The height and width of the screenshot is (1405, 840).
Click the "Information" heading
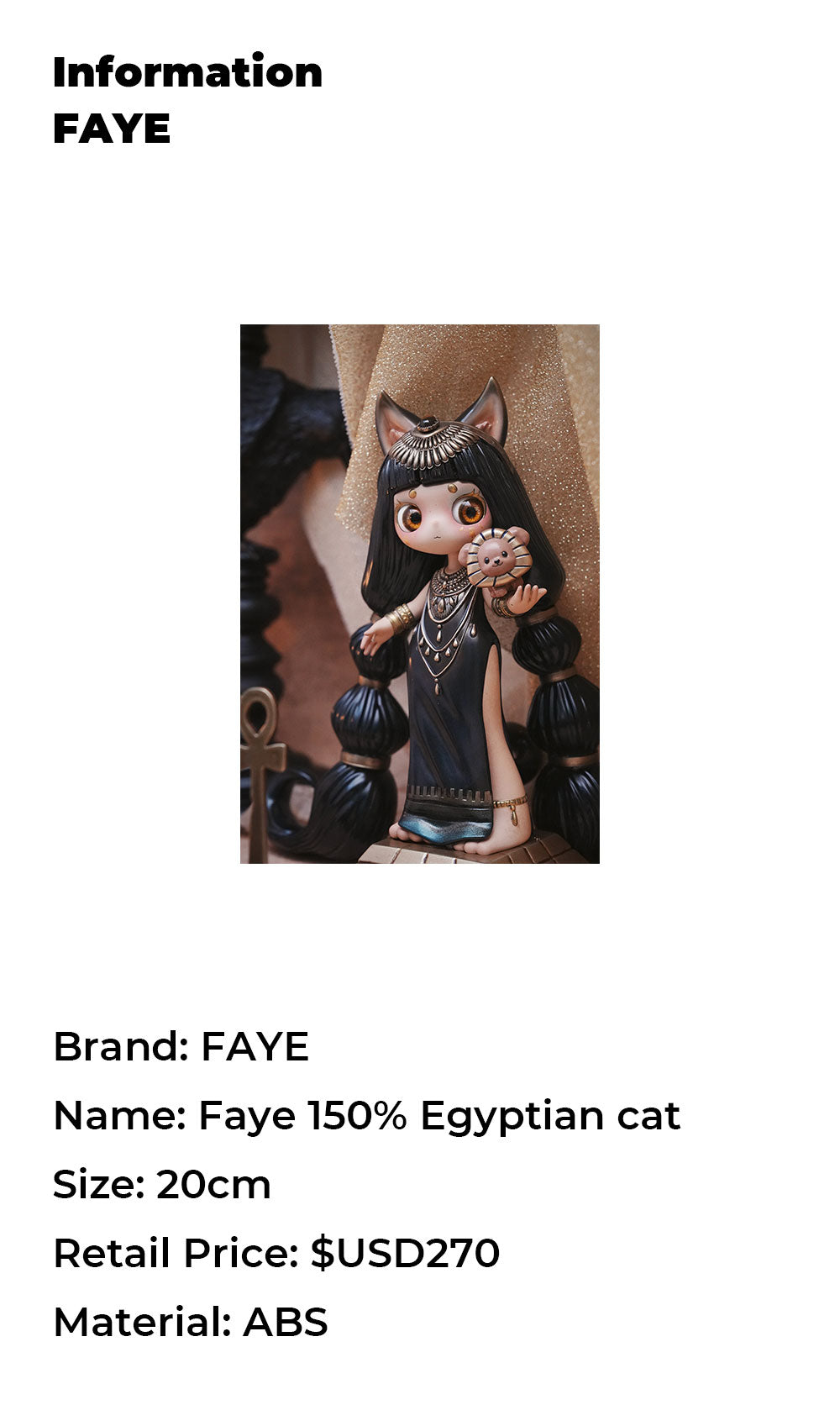tap(187, 72)
